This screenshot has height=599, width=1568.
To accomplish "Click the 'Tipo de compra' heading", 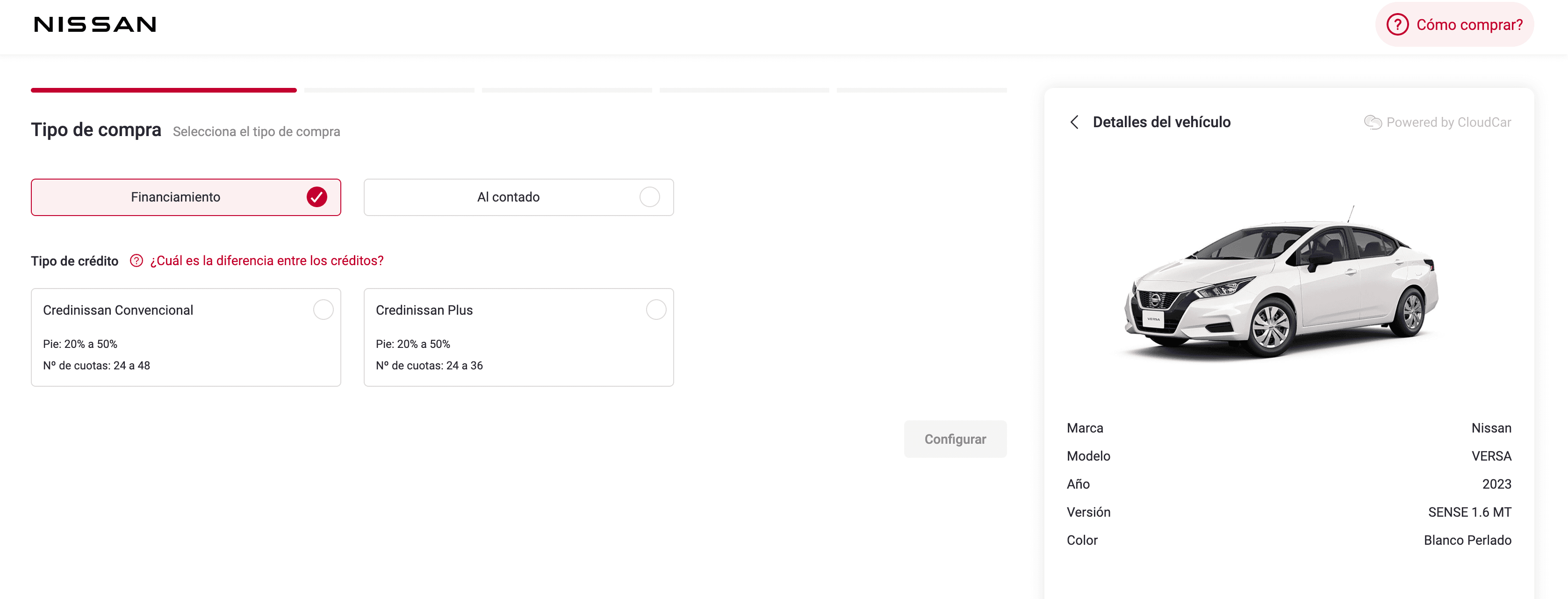I will click(x=96, y=130).
